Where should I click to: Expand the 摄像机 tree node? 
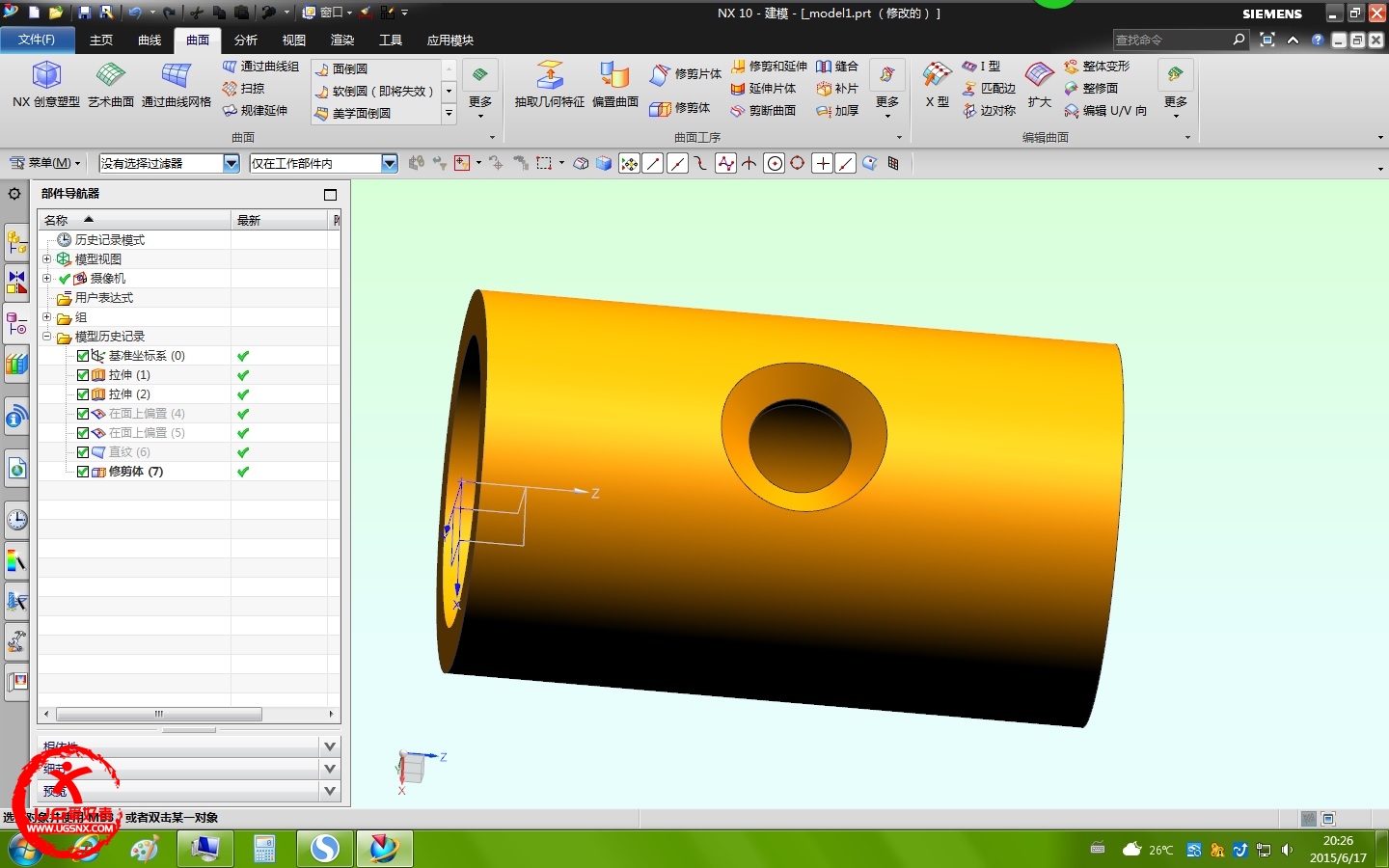pos(46,279)
